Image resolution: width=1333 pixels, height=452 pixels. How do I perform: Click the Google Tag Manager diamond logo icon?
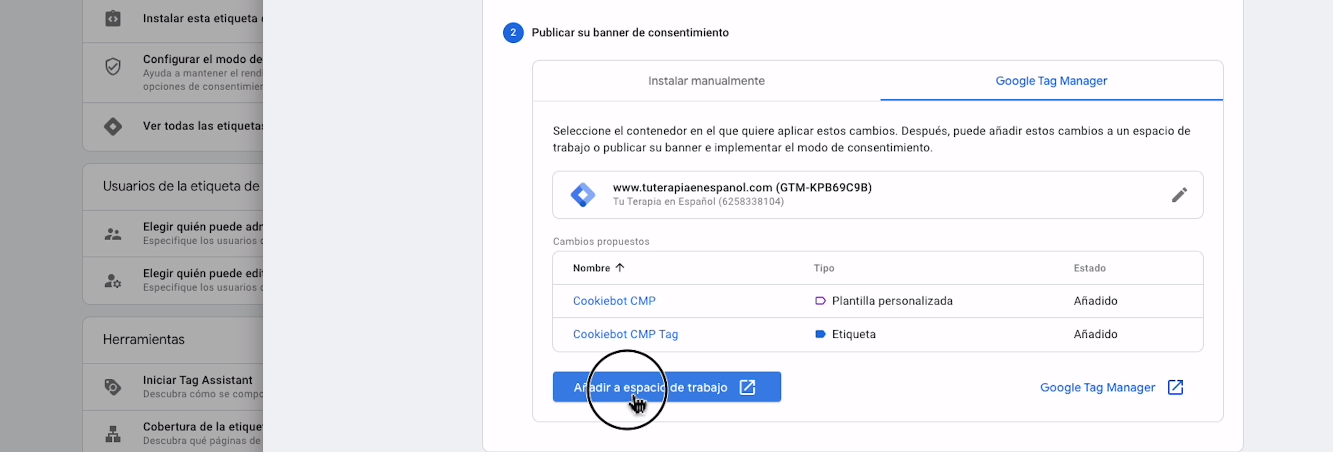pos(582,195)
